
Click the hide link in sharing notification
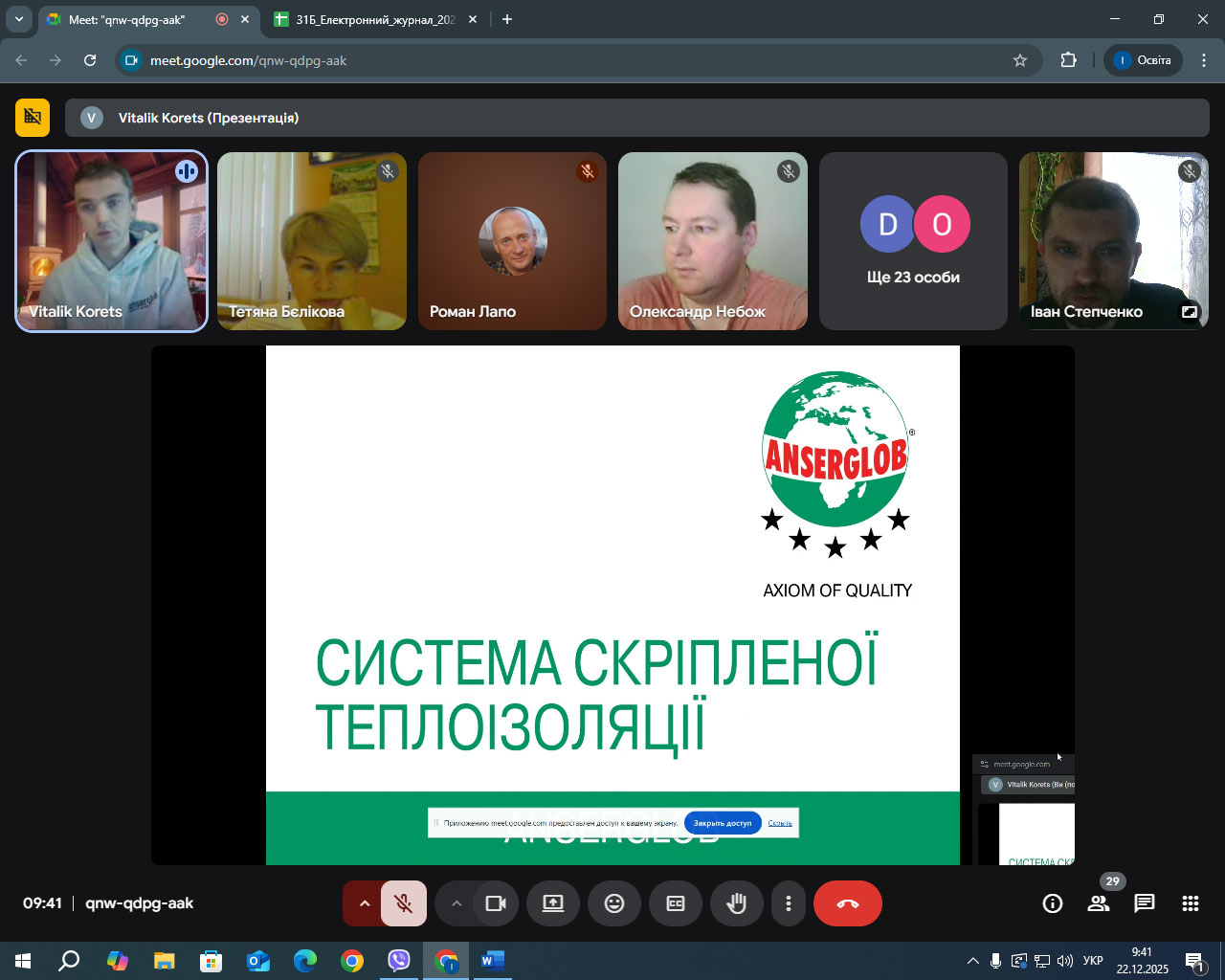click(780, 823)
